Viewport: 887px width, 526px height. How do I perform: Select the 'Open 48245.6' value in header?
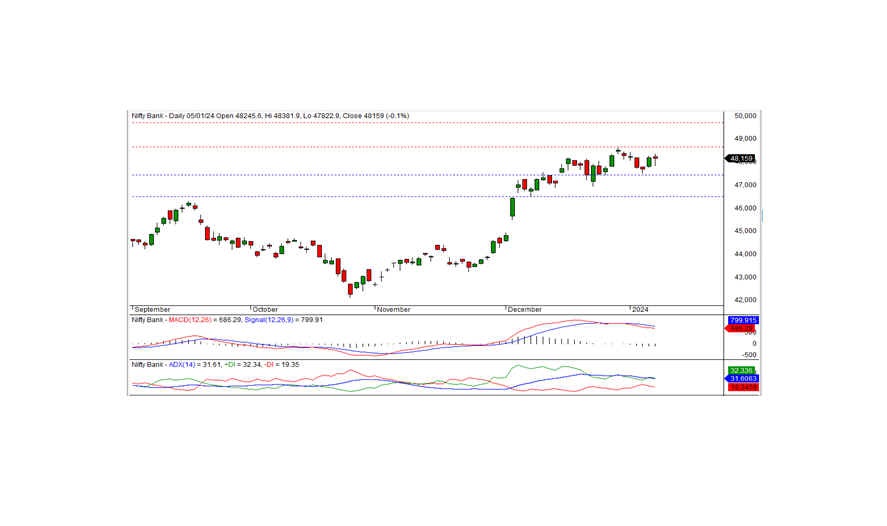tap(239, 116)
